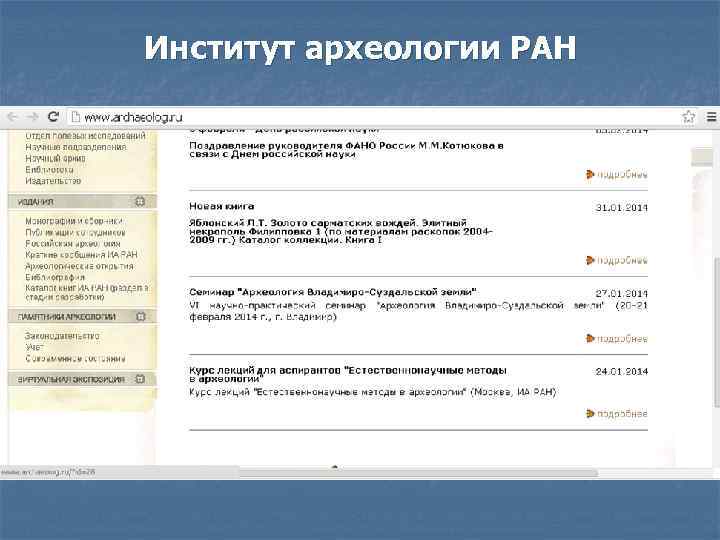Viewport: 720px width, 540px height.
Task: Click подробнее under ФАНО congratulation news
Action: click(x=617, y=174)
